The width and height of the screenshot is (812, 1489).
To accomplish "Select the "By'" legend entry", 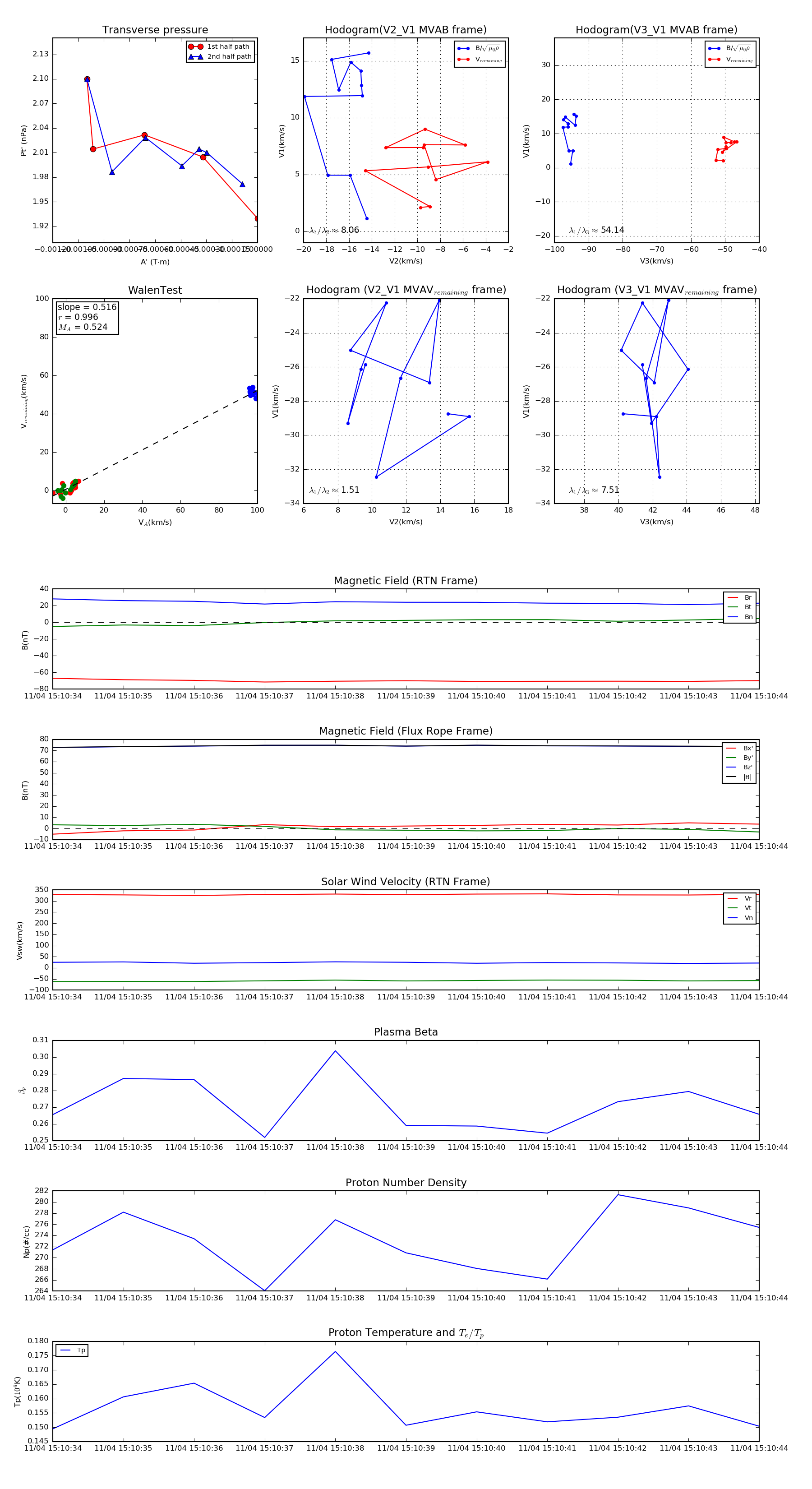I will pos(739,758).
